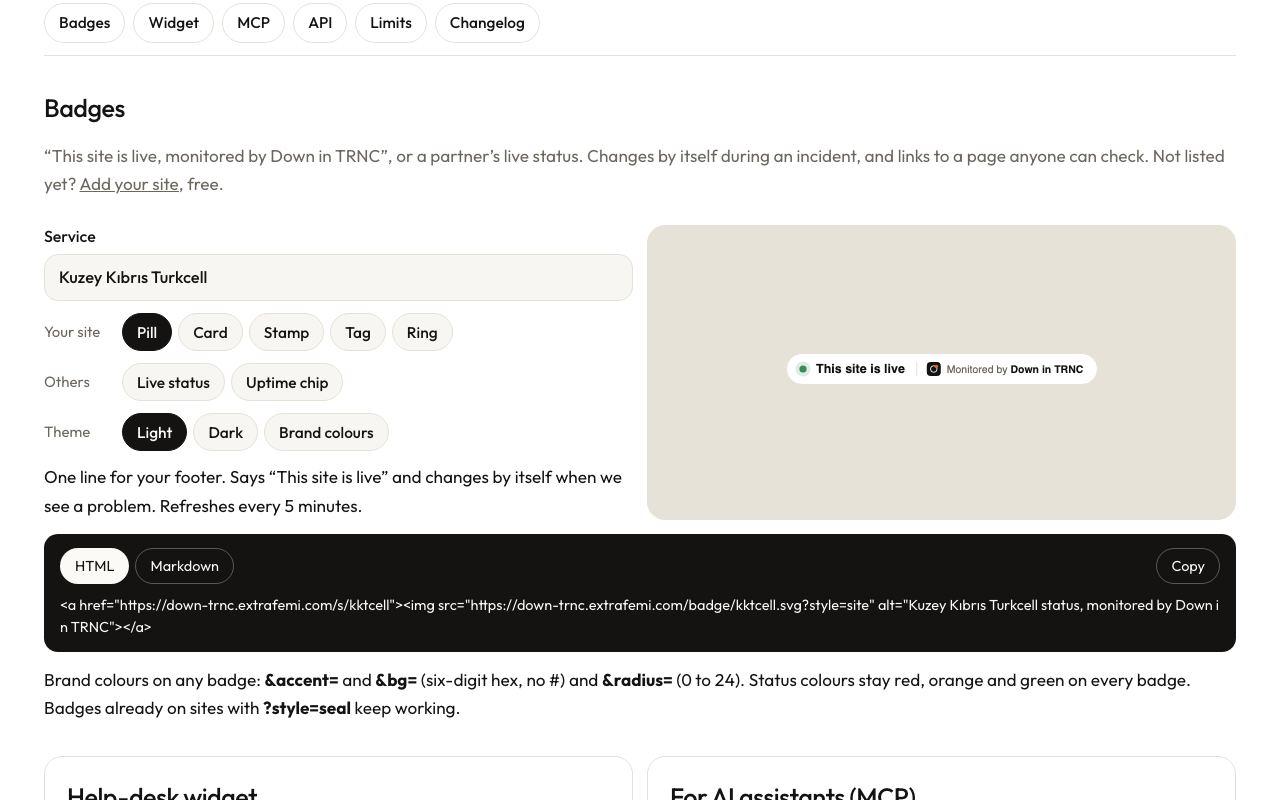Open the API section pill
This screenshot has height=800, width=1280.
(x=320, y=23)
